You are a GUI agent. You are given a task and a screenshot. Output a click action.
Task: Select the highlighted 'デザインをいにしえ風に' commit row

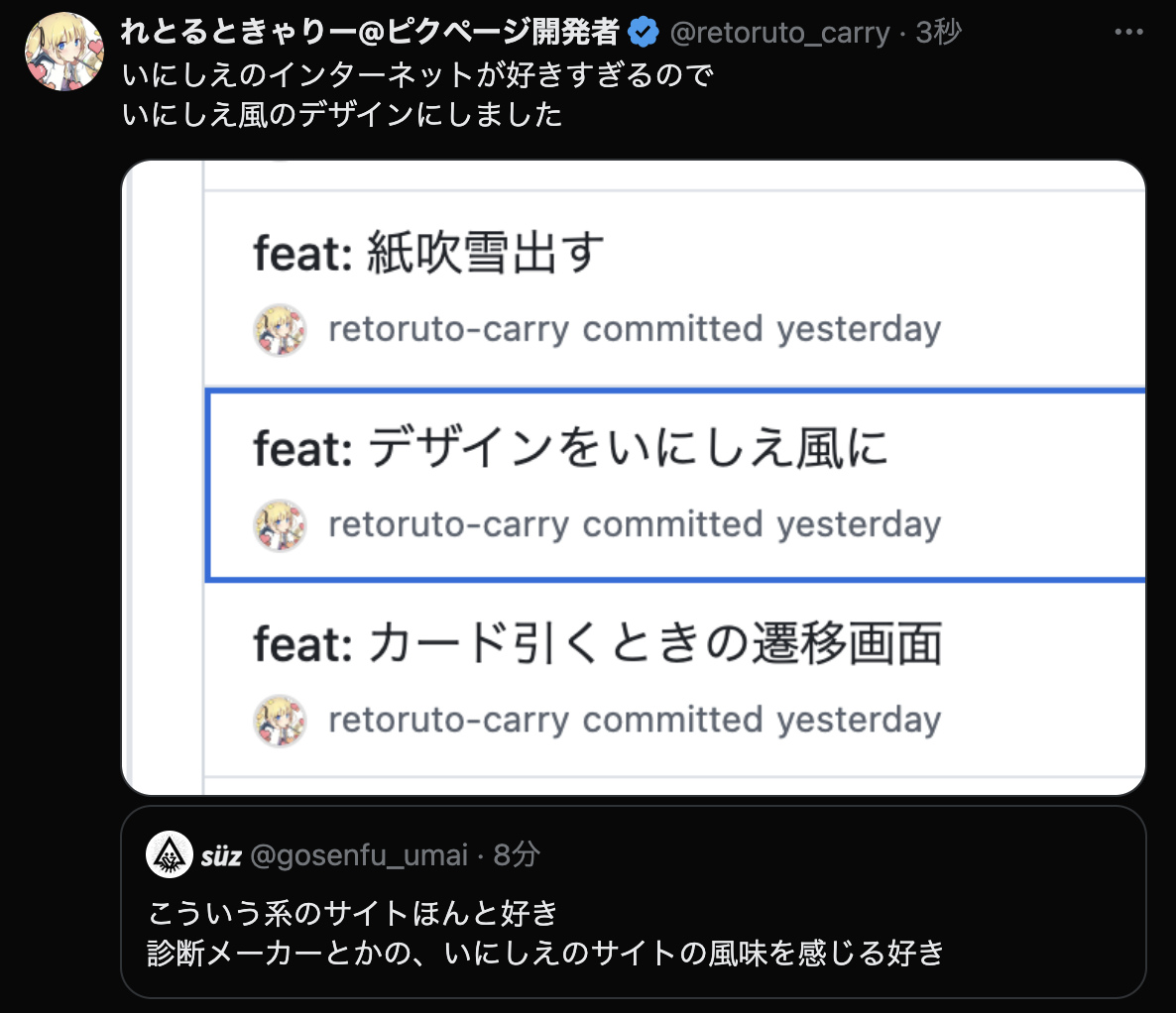point(635,483)
